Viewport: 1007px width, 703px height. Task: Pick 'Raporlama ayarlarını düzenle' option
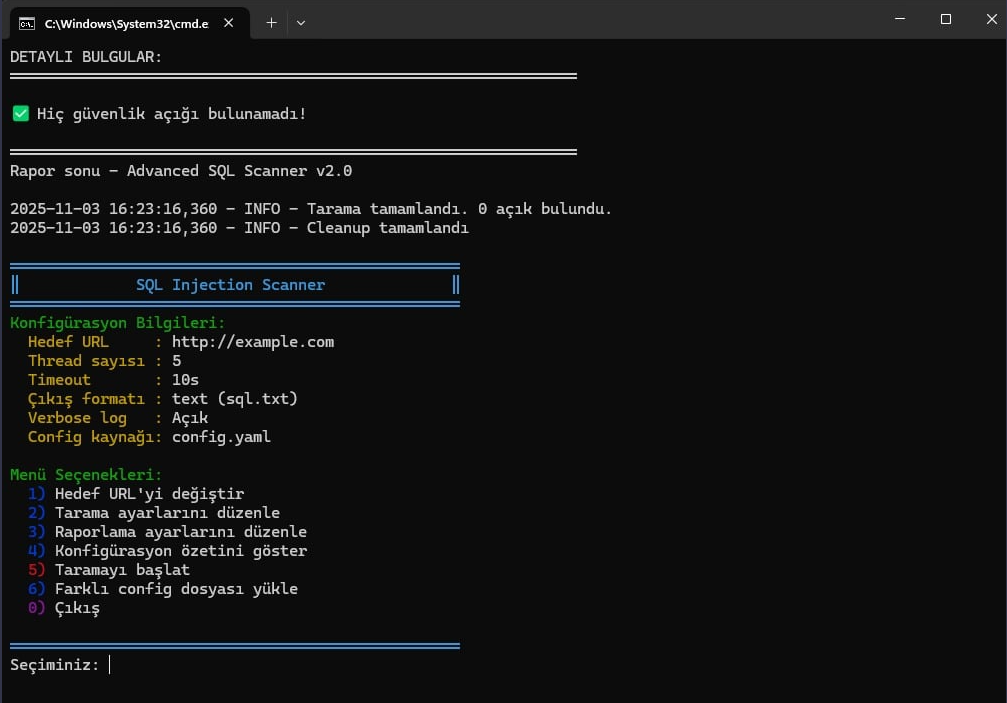181,532
